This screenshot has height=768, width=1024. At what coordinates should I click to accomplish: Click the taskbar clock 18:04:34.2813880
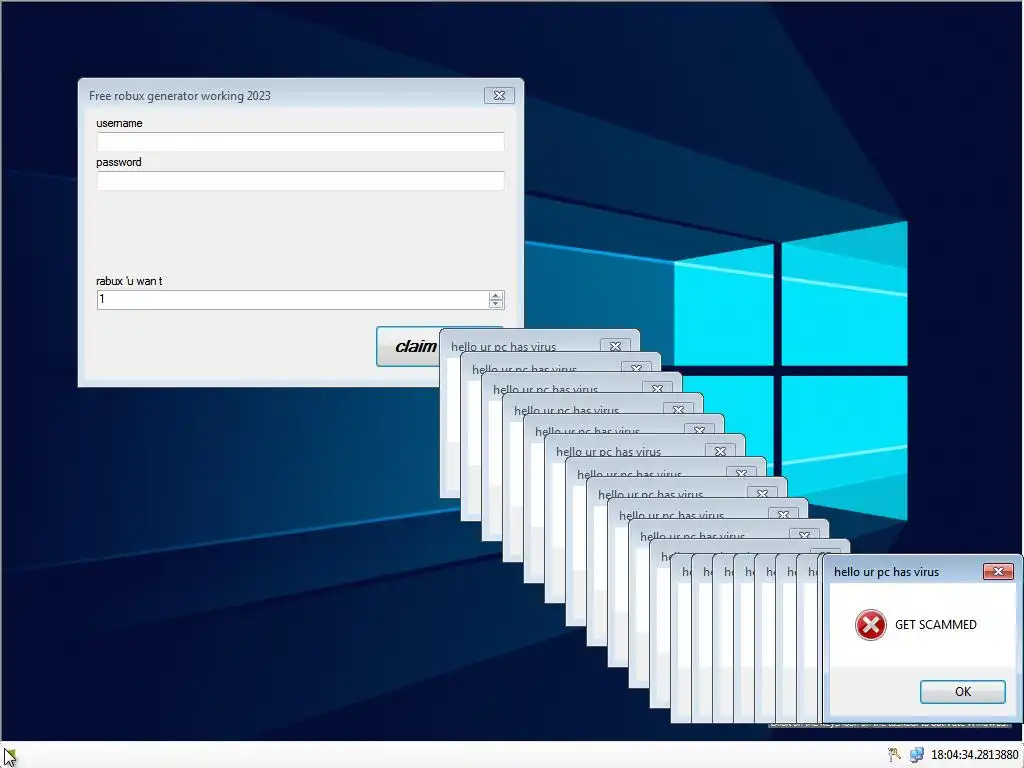pos(974,755)
